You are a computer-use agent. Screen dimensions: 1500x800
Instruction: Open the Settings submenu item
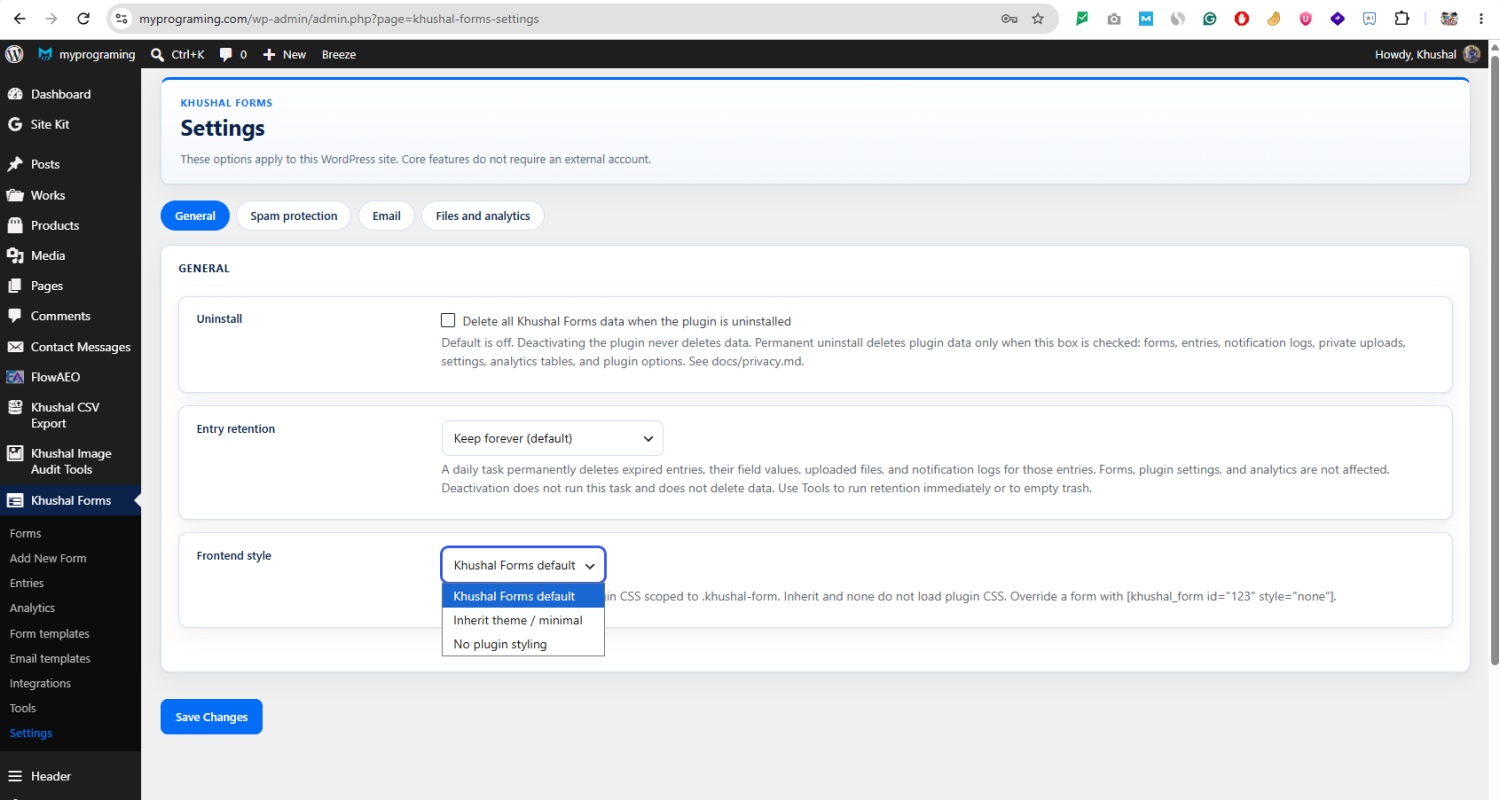31,733
